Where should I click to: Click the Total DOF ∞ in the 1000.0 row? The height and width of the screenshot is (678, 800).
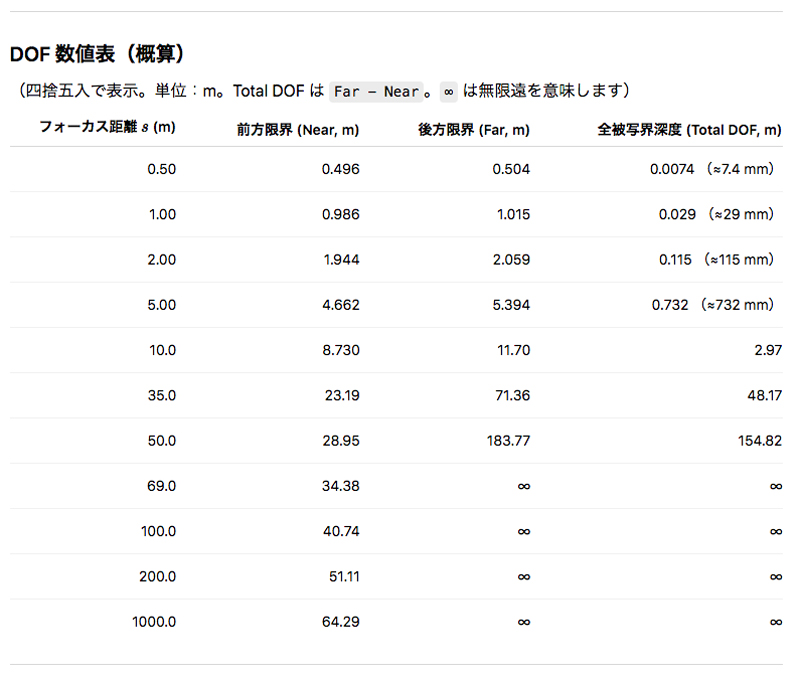[775, 621]
